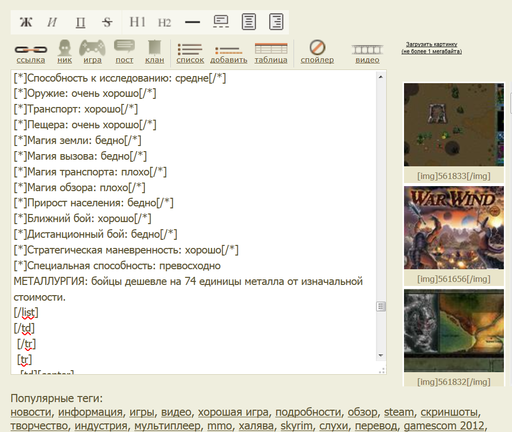The width and height of the screenshot is (512, 432).
Task: Click inside the post text editor area
Action: pyautogui.click(x=194, y=222)
